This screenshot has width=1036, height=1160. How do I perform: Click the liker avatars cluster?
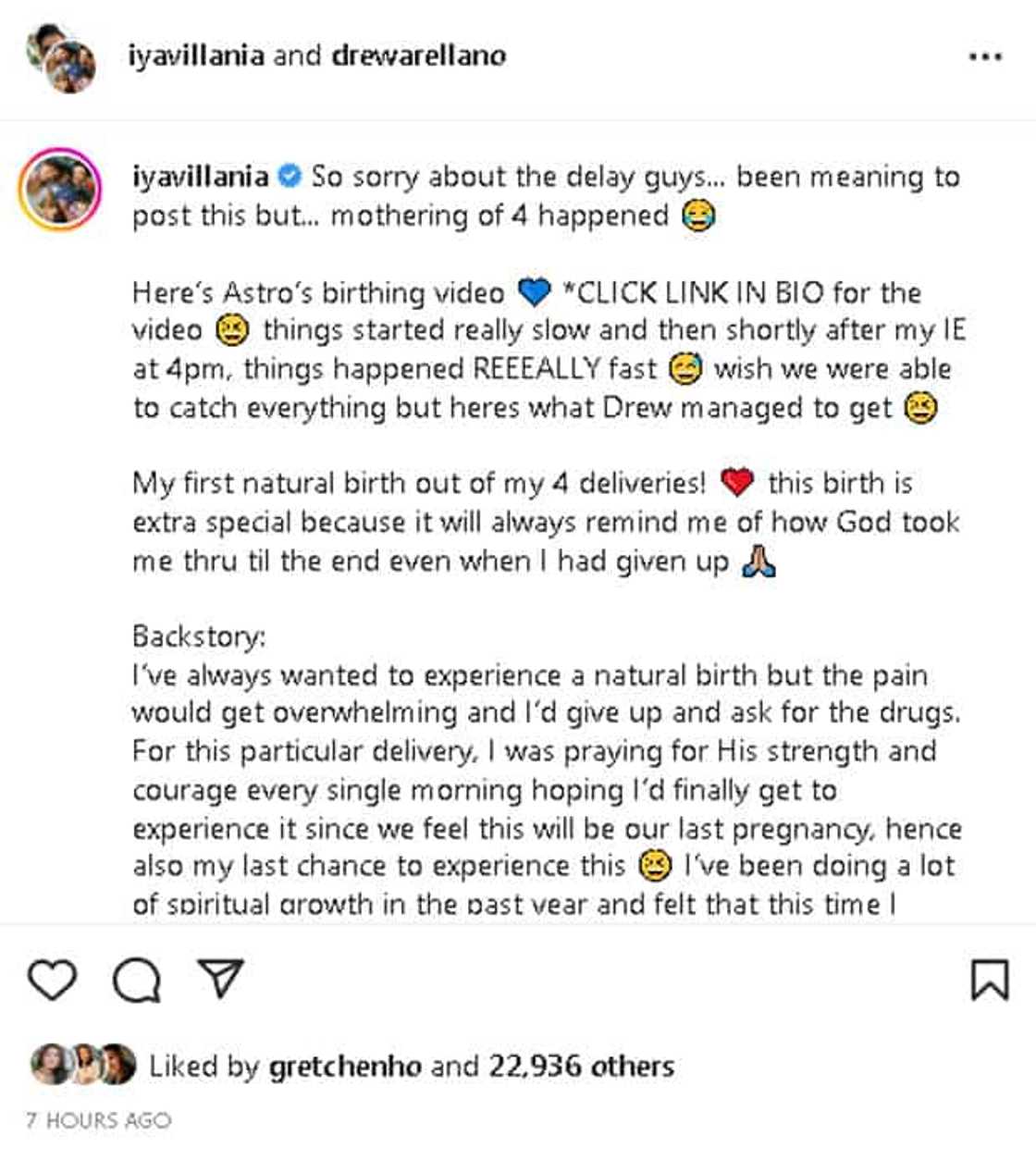tap(83, 1065)
